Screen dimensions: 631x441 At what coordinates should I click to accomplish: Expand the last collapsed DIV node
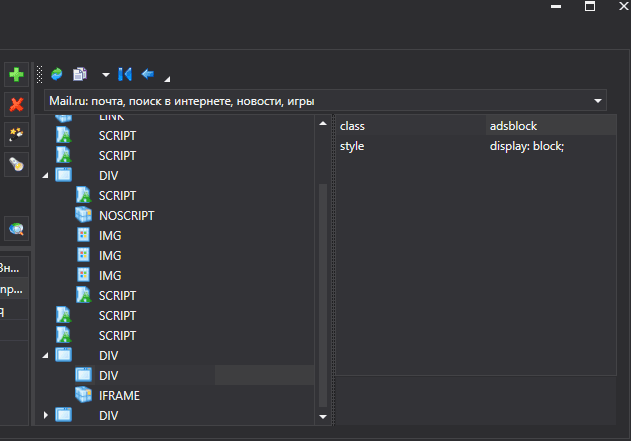[45, 415]
